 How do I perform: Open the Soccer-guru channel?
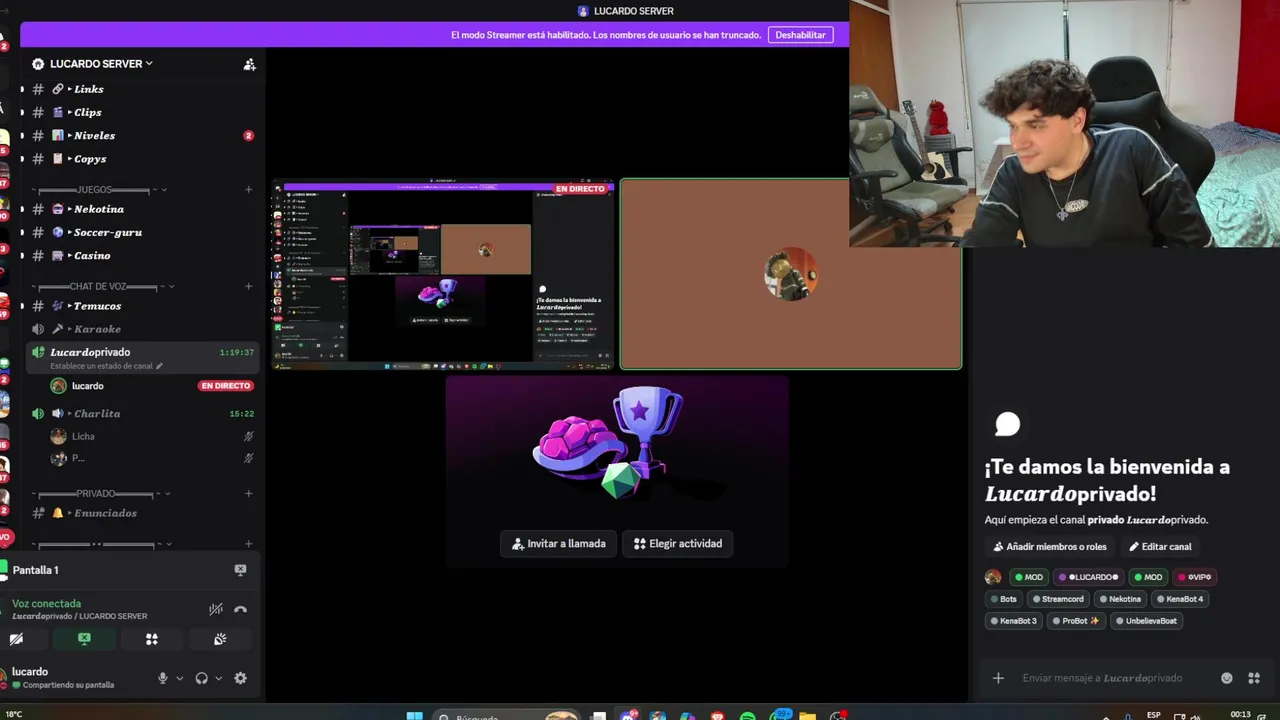click(143, 232)
